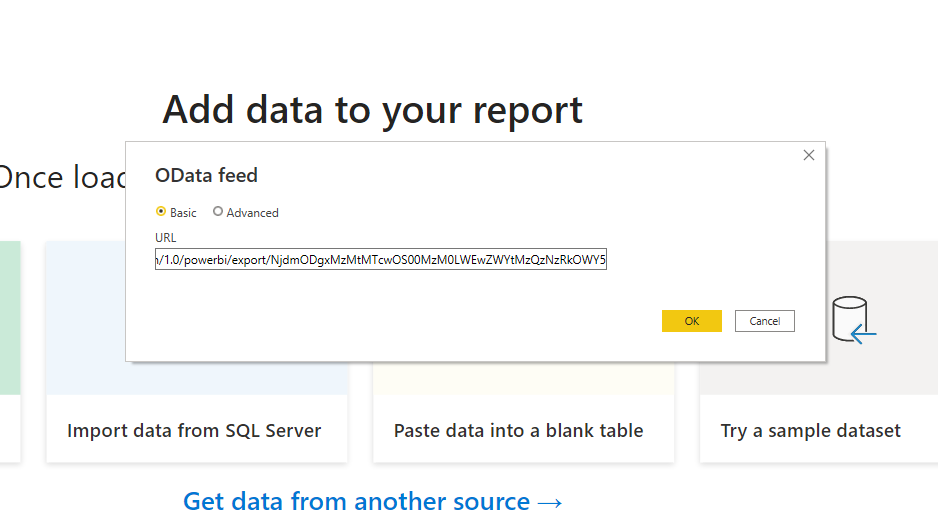Select the Basic radio button
This screenshot has height=512, width=938.
[x=161, y=212]
